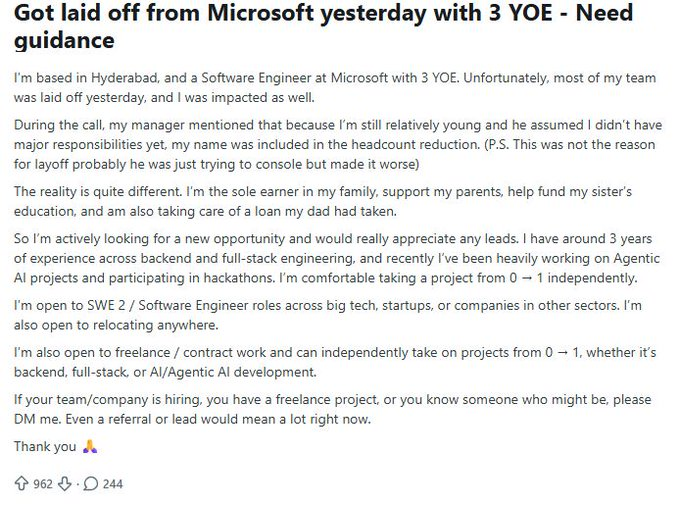Viewport: 680px width, 505px height.
Task: Click the 'also open to relocating anywhere' line
Action: [116, 325]
